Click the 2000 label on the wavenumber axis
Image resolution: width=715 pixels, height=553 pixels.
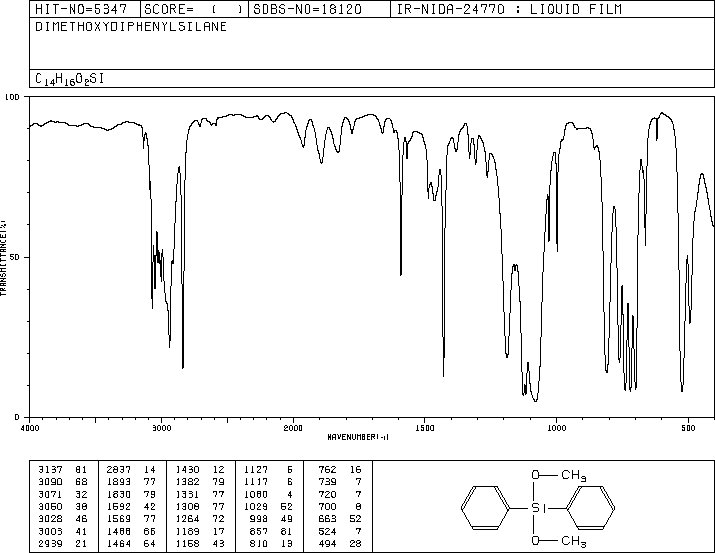point(293,428)
